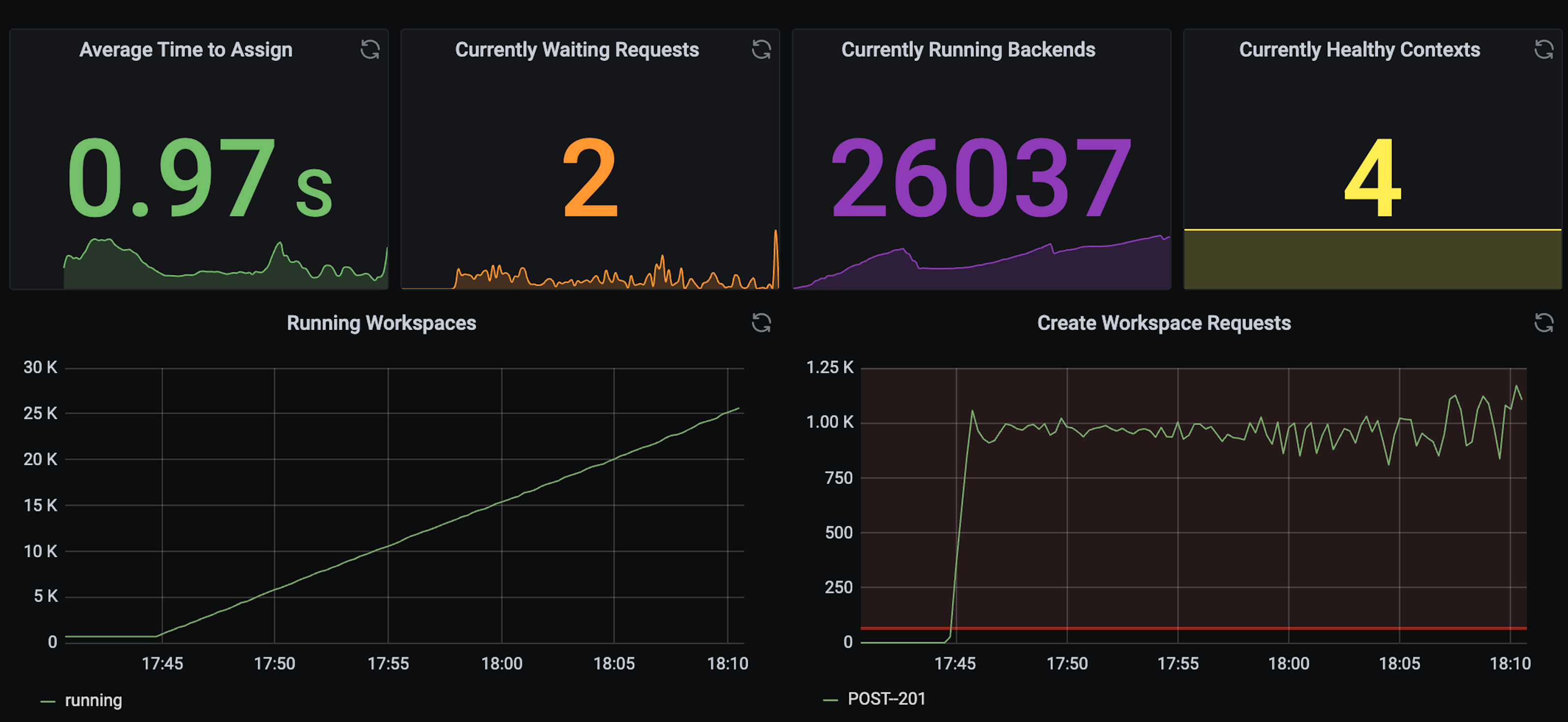Click the 0.97 s stat value

[199, 178]
